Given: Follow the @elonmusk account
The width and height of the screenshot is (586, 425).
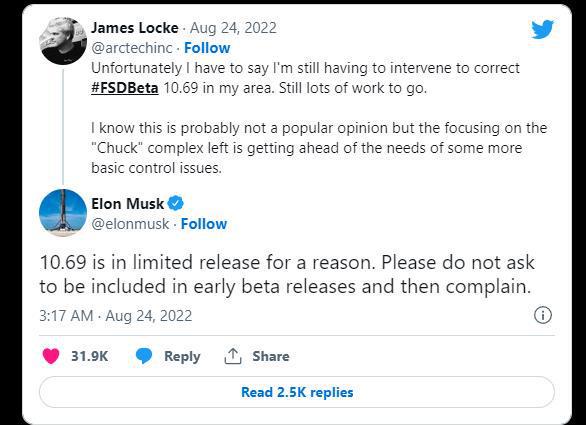Looking at the screenshot, I should [204, 224].
